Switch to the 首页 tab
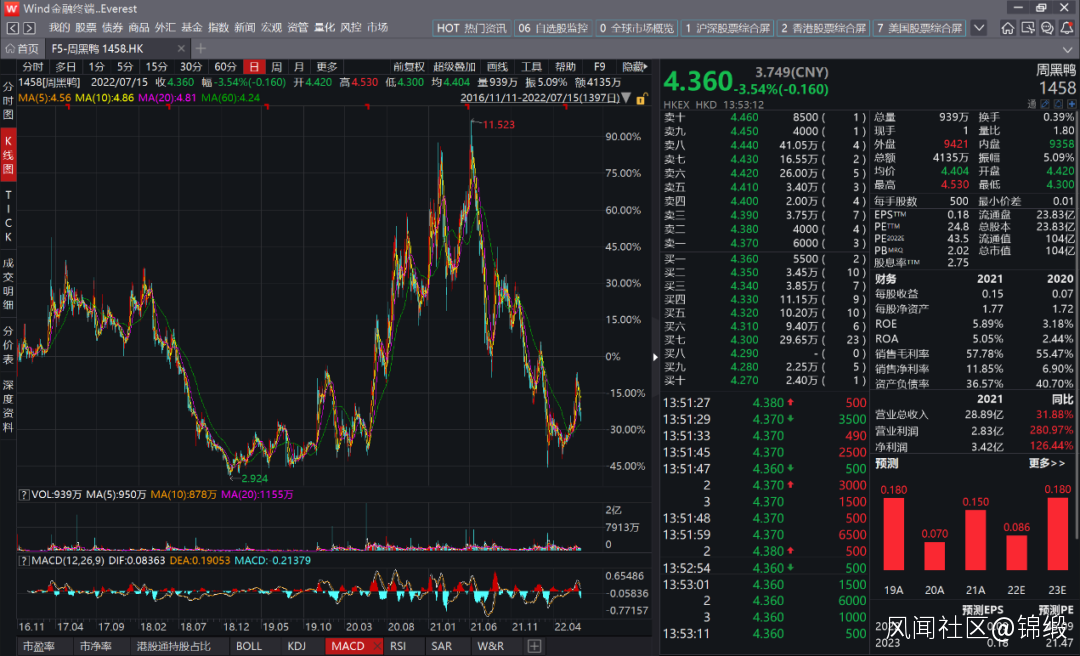Image resolution: width=1080 pixels, height=656 pixels. click(x=22, y=48)
